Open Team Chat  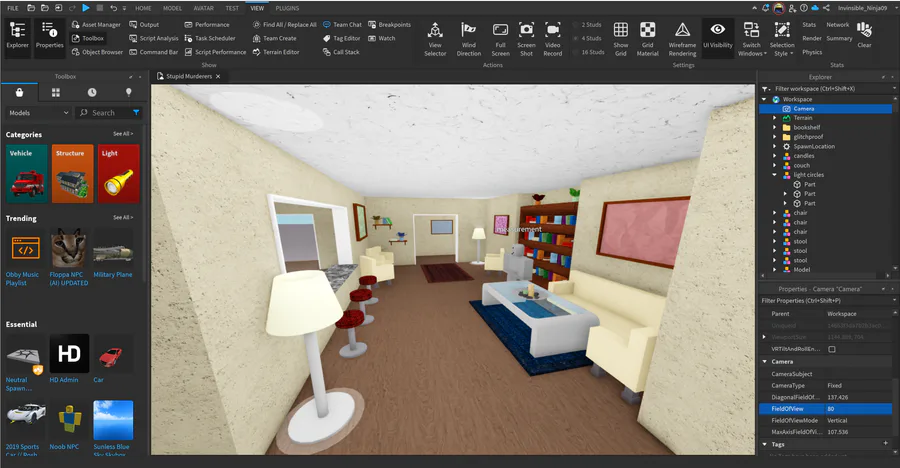pyautogui.click(x=342, y=25)
